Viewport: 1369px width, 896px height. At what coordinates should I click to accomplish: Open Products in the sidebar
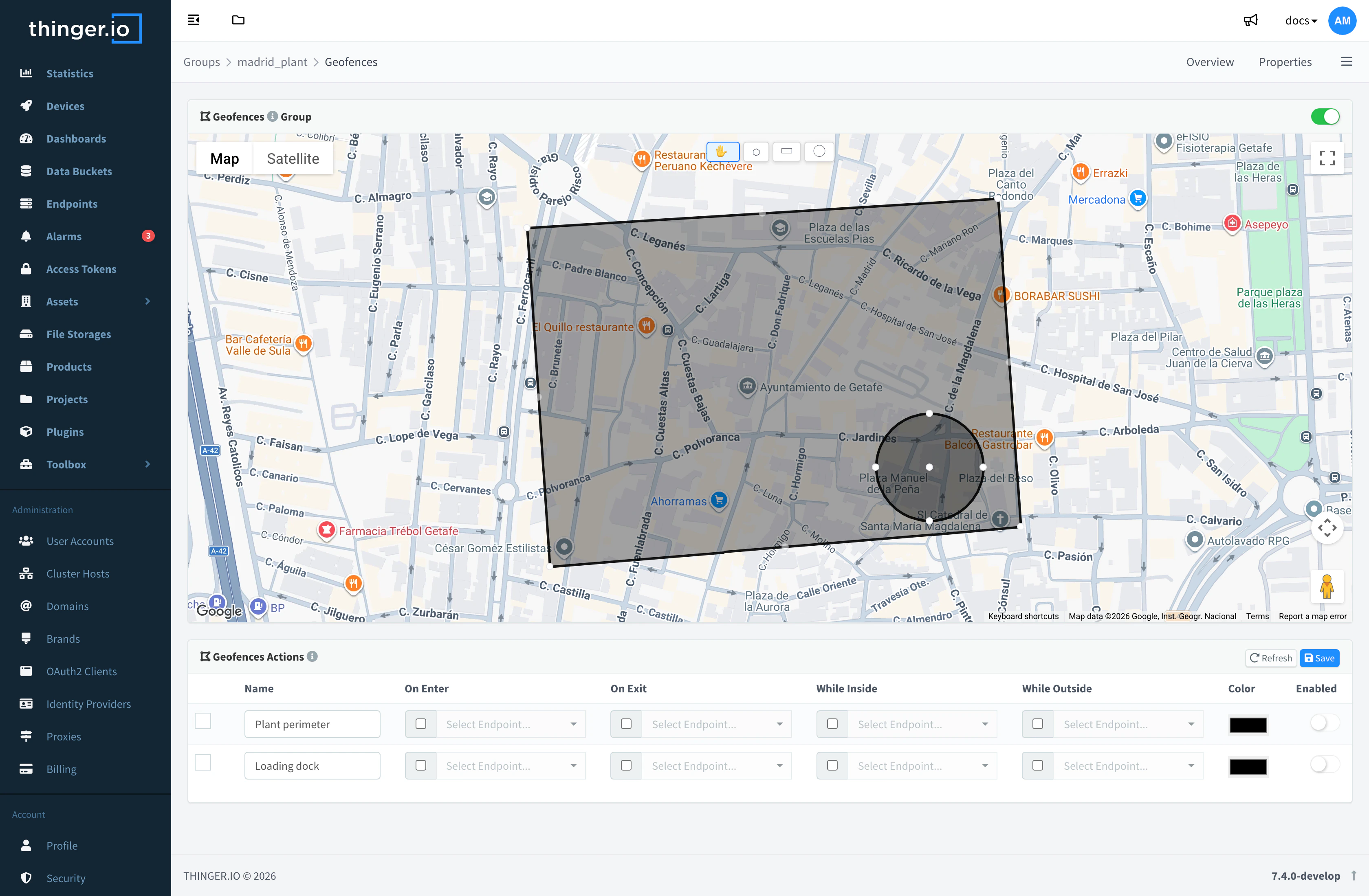click(x=69, y=366)
